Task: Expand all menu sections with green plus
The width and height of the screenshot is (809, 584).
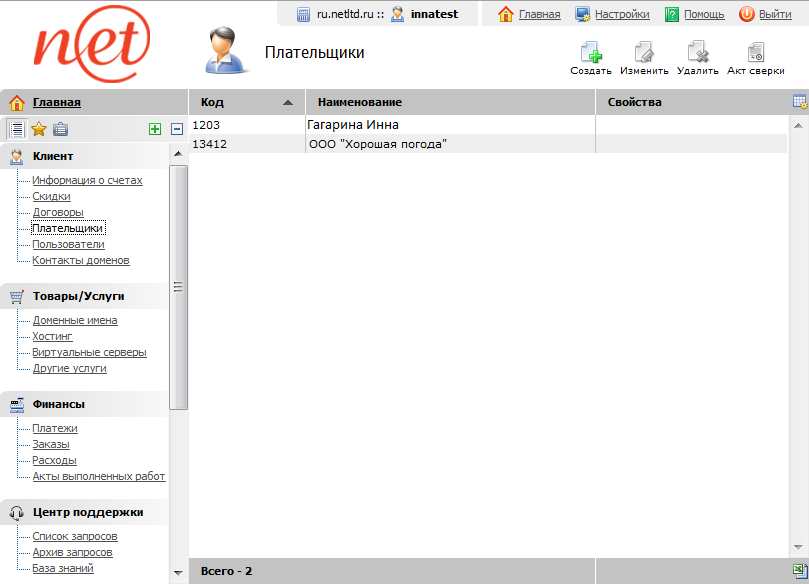Action: [x=154, y=129]
